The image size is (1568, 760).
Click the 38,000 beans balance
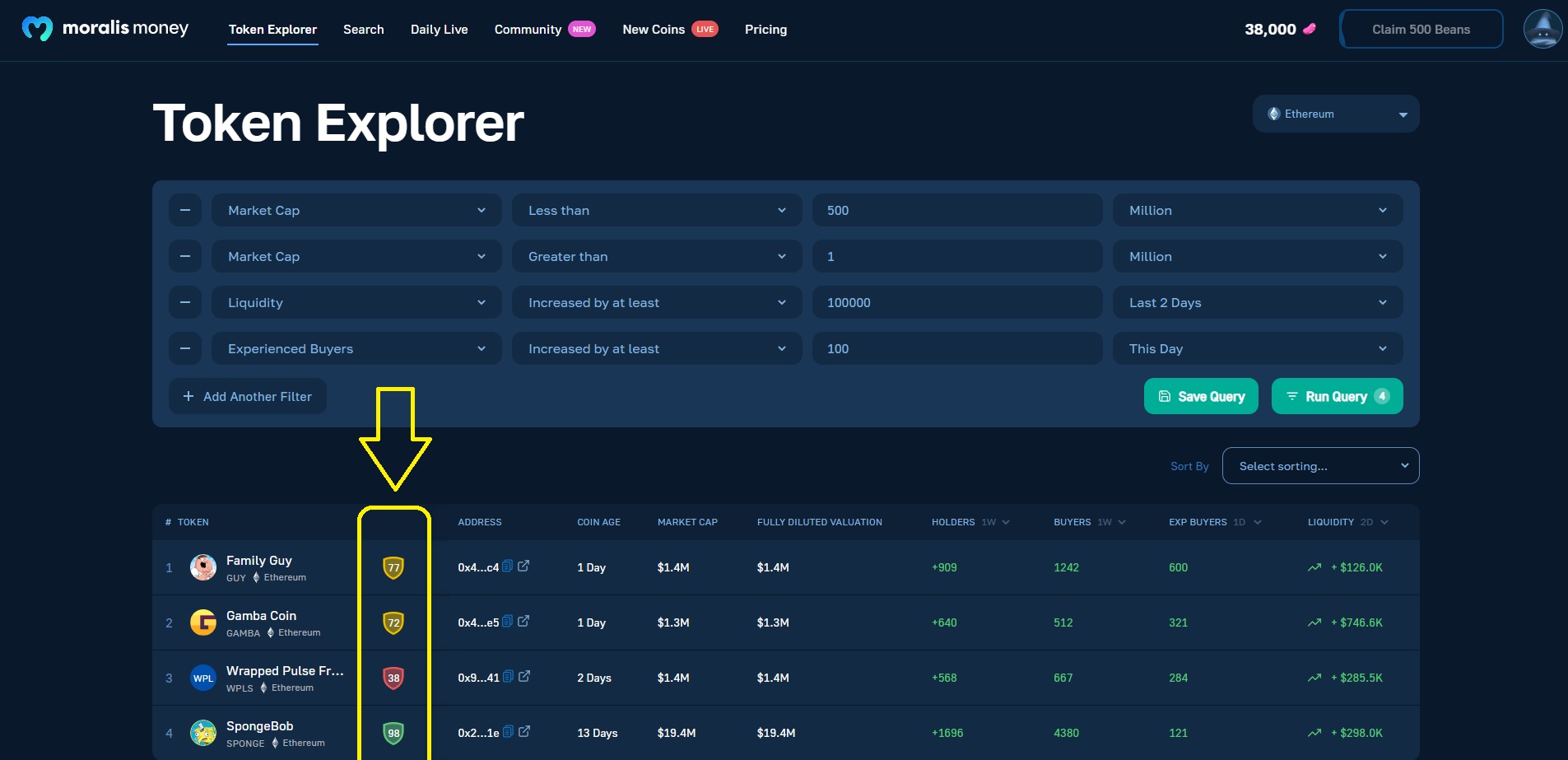click(1270, 29)
